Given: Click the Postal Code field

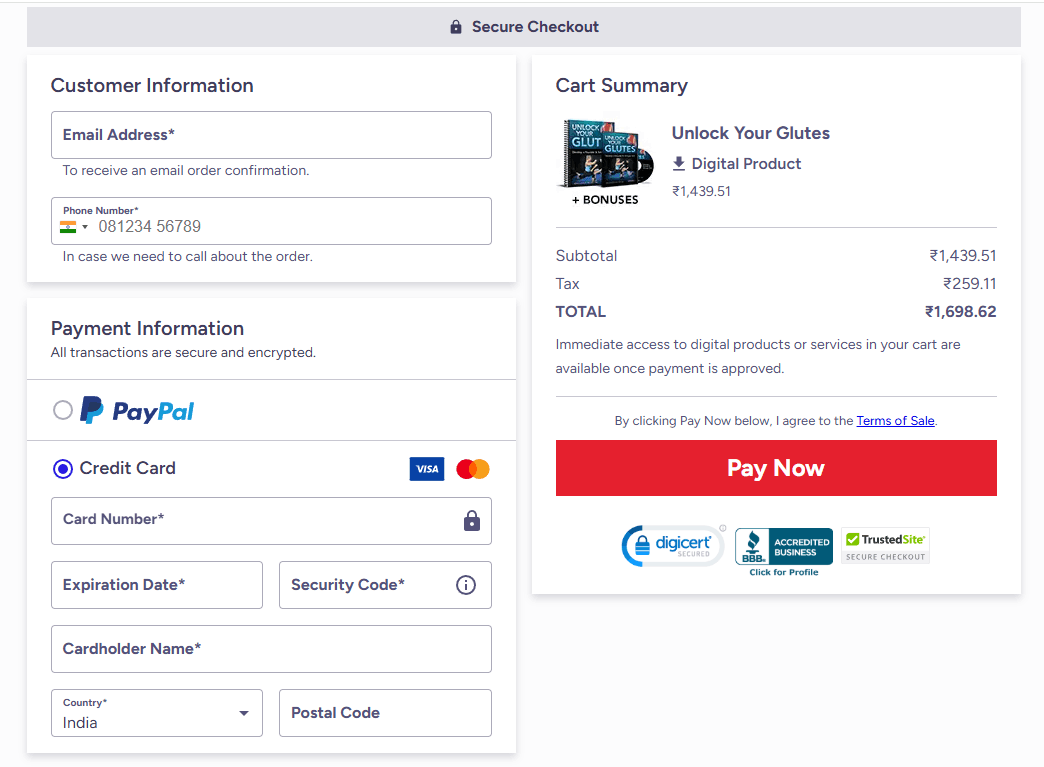Looking at the screenshot, I should click(385, 713).
